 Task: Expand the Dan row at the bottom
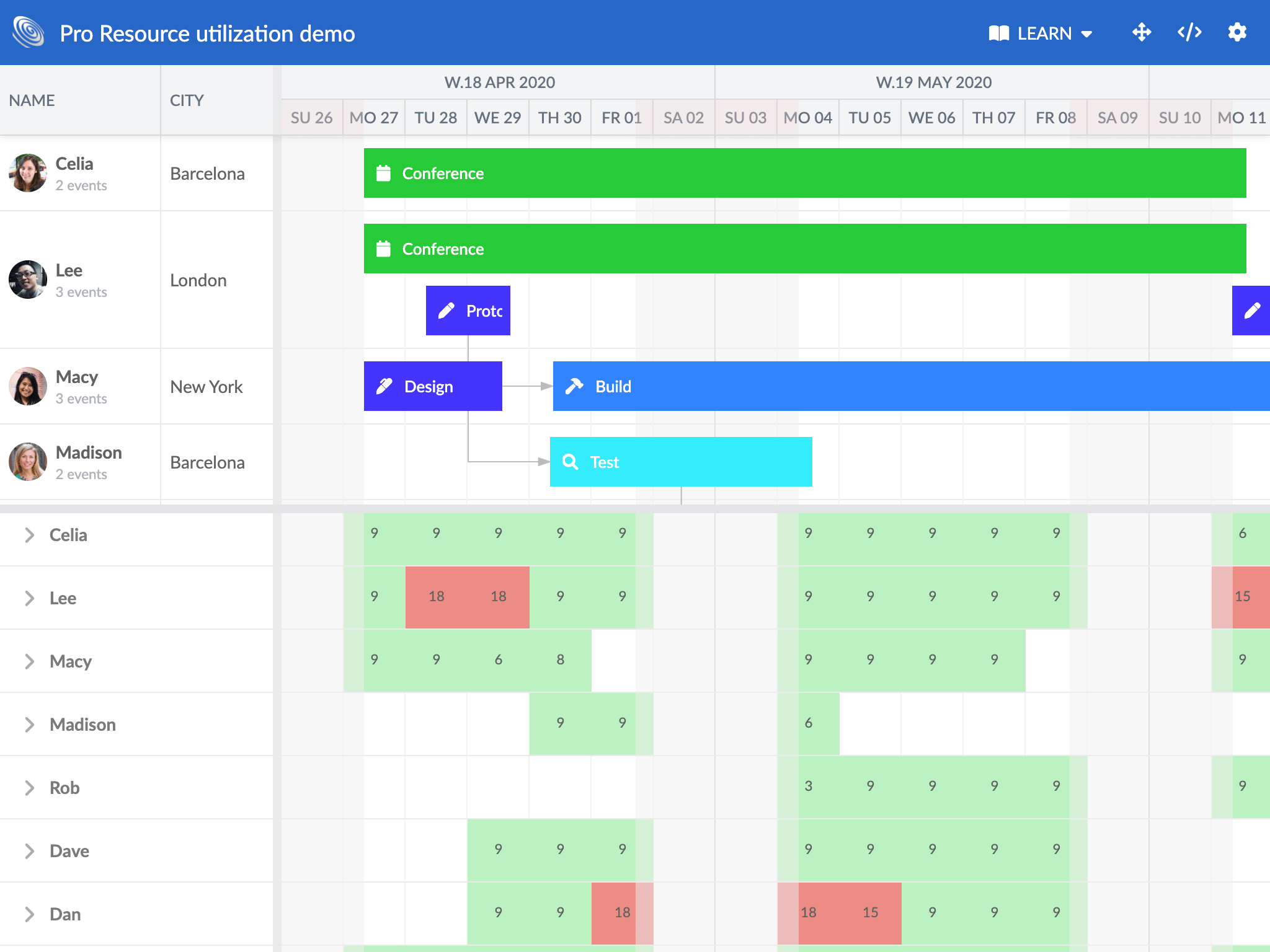(29, 914)
